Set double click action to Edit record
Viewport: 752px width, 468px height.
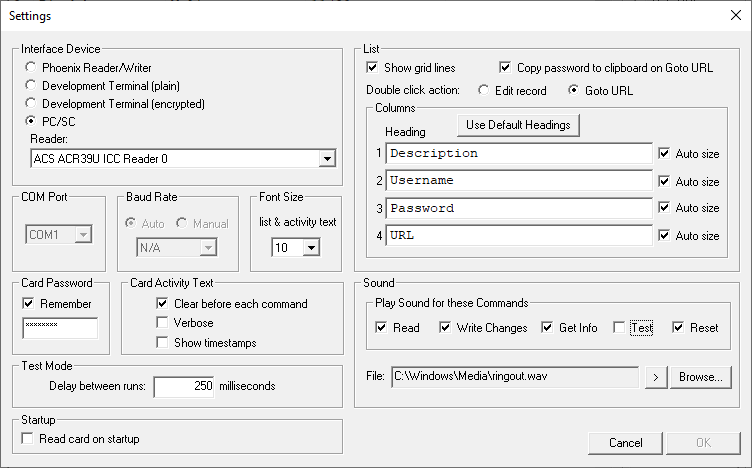[x=485, y=91]
